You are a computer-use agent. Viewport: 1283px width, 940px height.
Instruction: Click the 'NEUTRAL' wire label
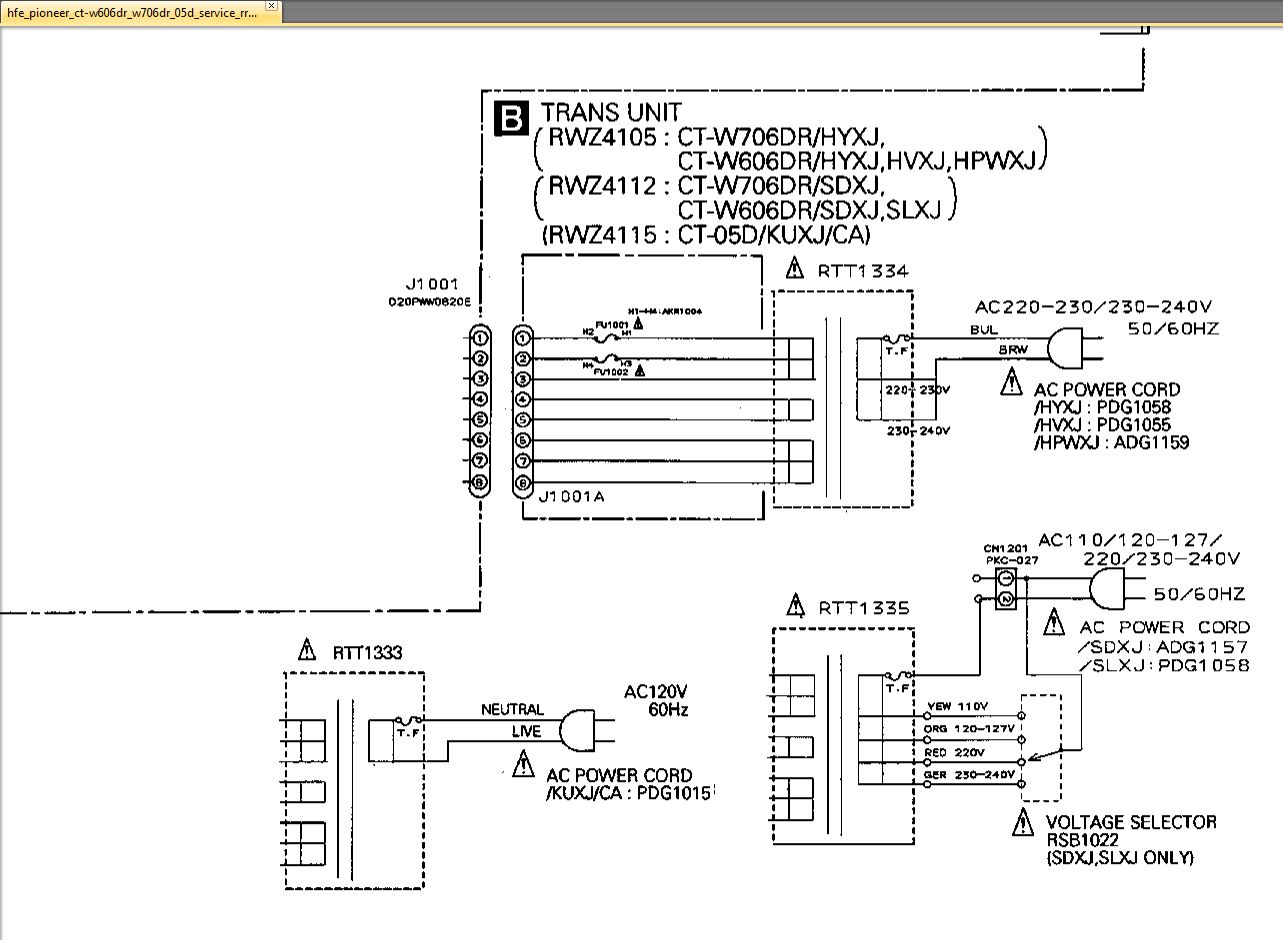(x=513, y=709)
